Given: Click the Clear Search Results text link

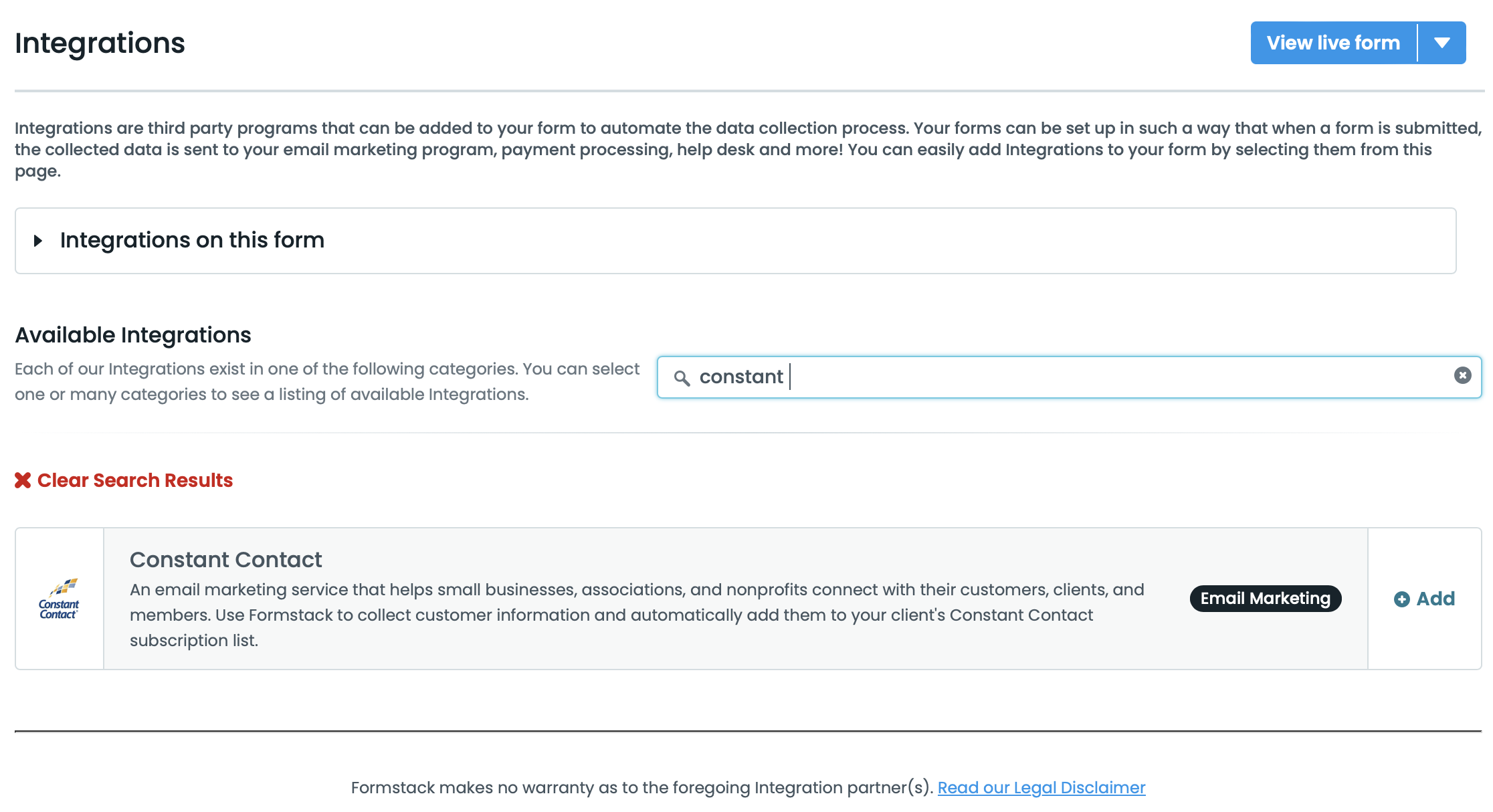Looking at the screenshot, I should coord(135,480).
